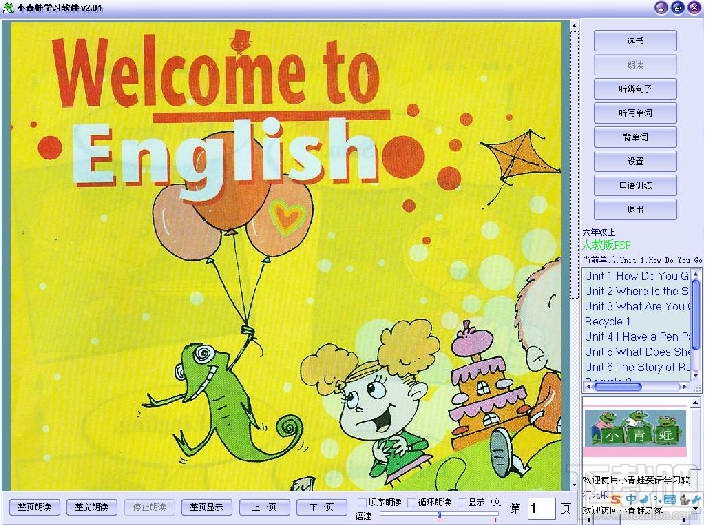Click the unit list horizontal scrollbar thumb

[618, 386]
